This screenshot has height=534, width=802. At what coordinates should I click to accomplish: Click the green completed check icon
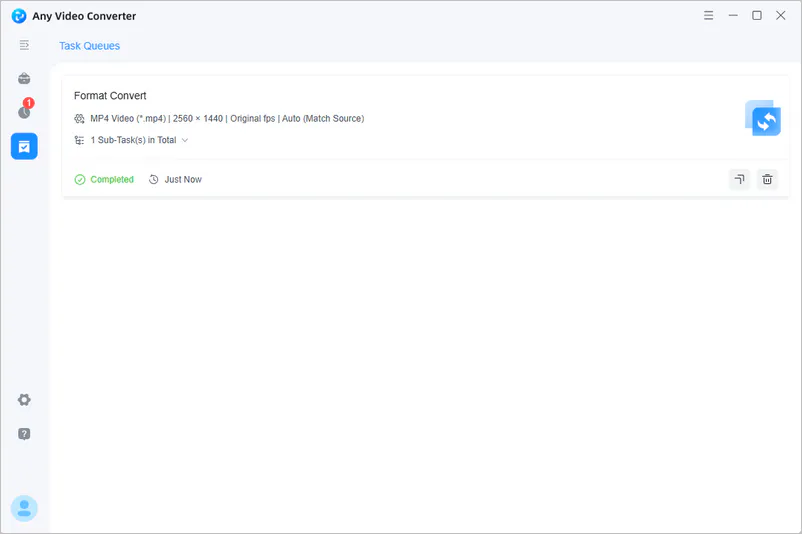[x=80, y=180]
